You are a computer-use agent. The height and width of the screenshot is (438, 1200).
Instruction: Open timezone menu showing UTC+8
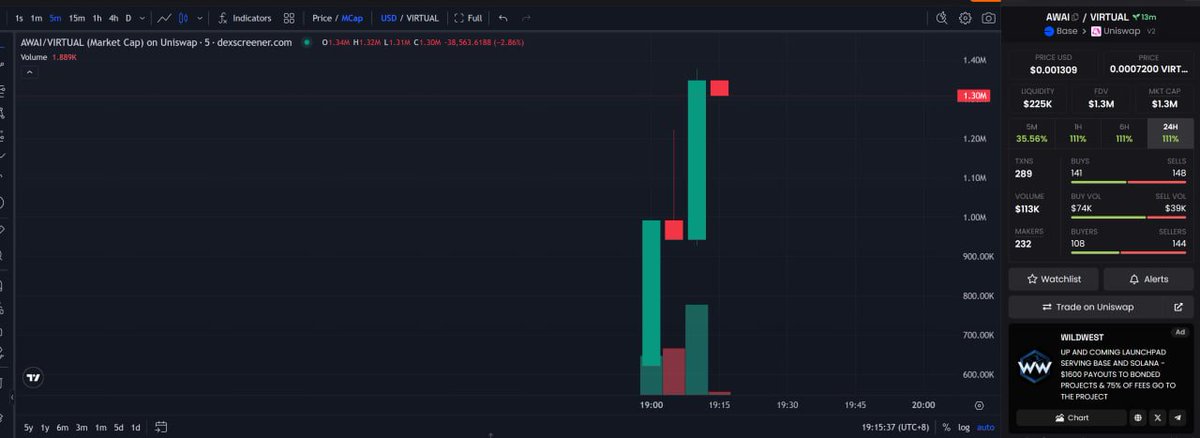coord(894,428)
